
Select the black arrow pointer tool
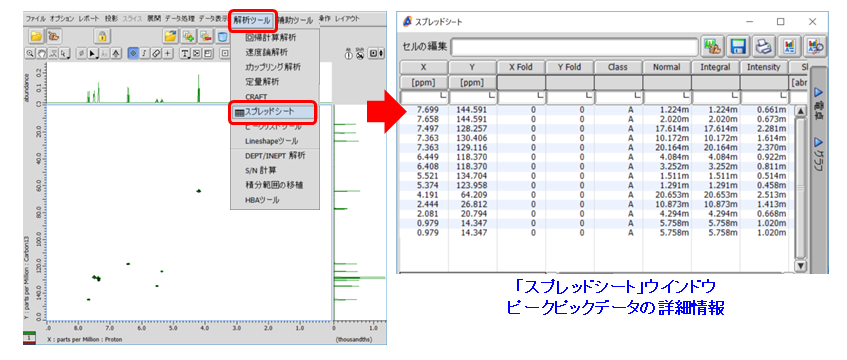coord(92,53)
